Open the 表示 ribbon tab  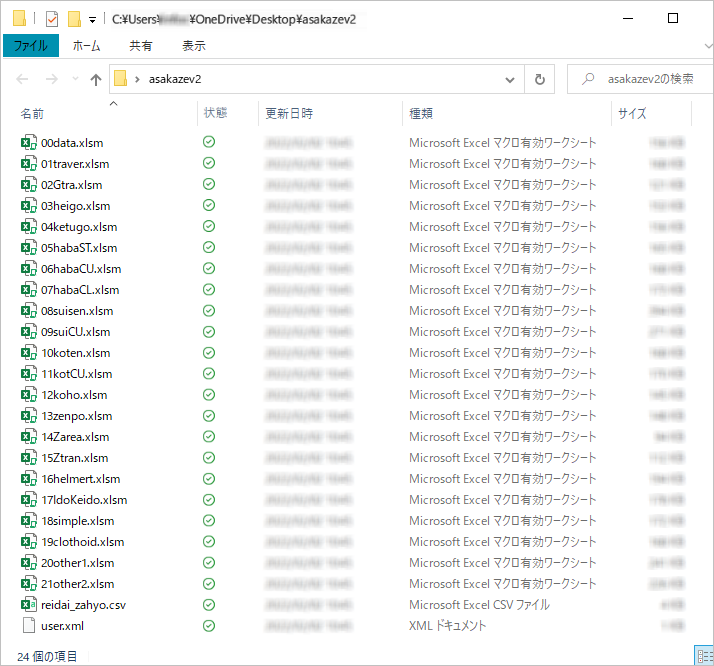(x=194, y=46)
